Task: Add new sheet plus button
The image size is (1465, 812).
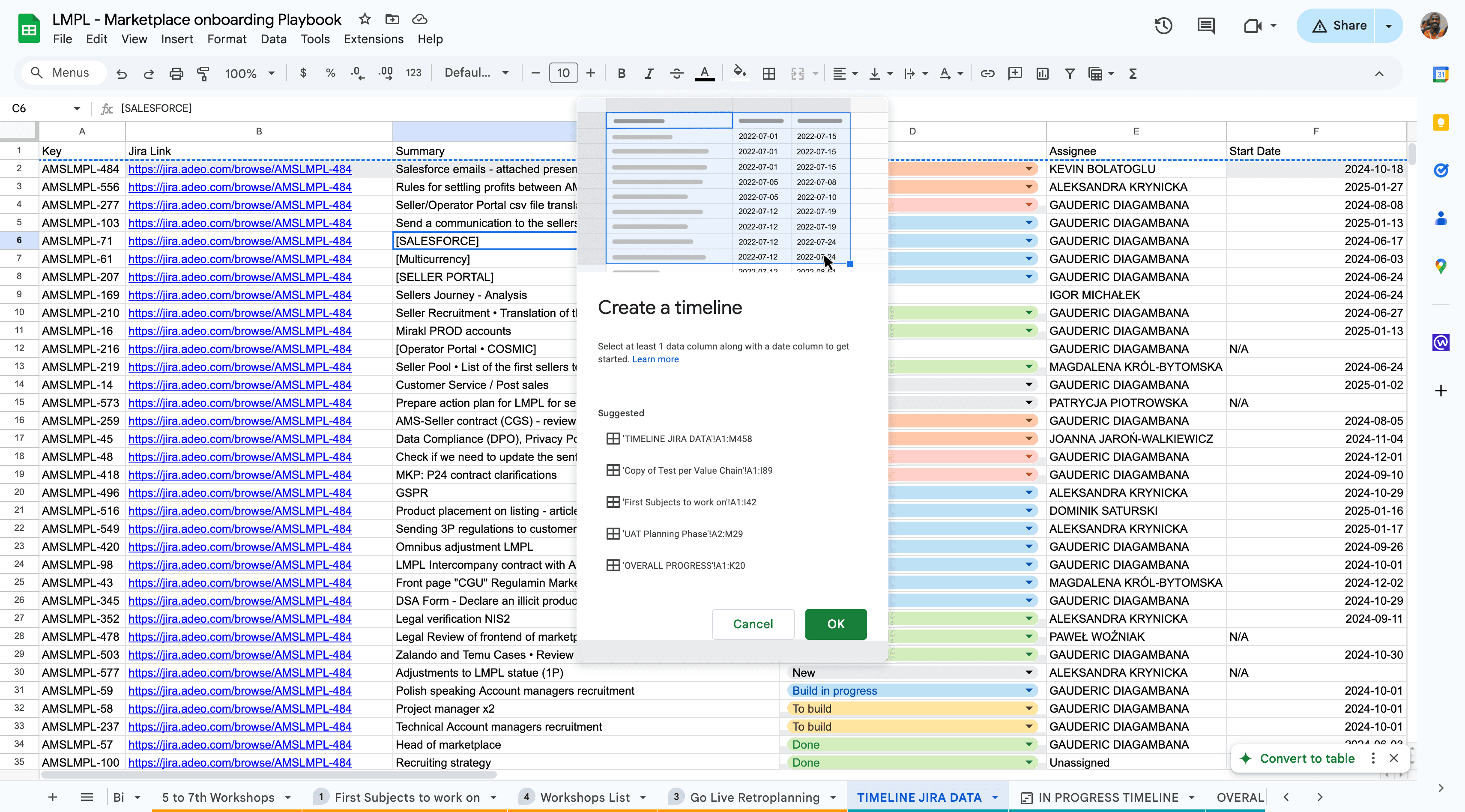Action: tap(52, 797)
